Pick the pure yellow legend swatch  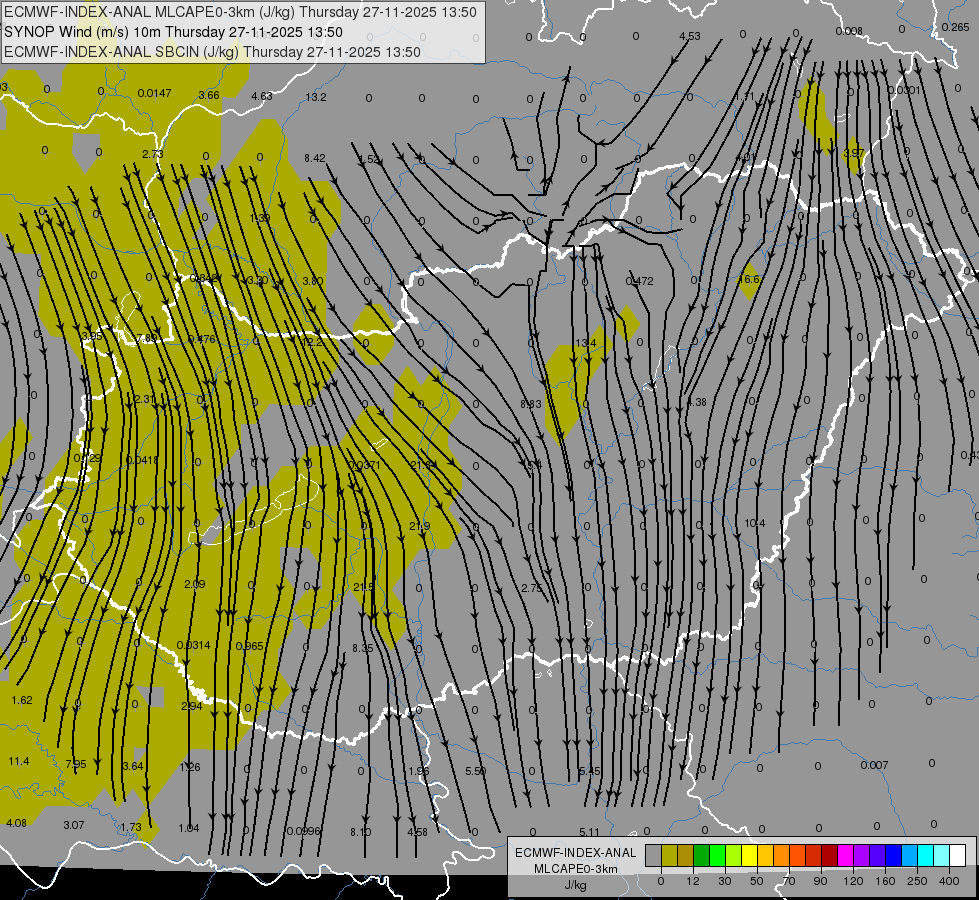click(749, 856)
